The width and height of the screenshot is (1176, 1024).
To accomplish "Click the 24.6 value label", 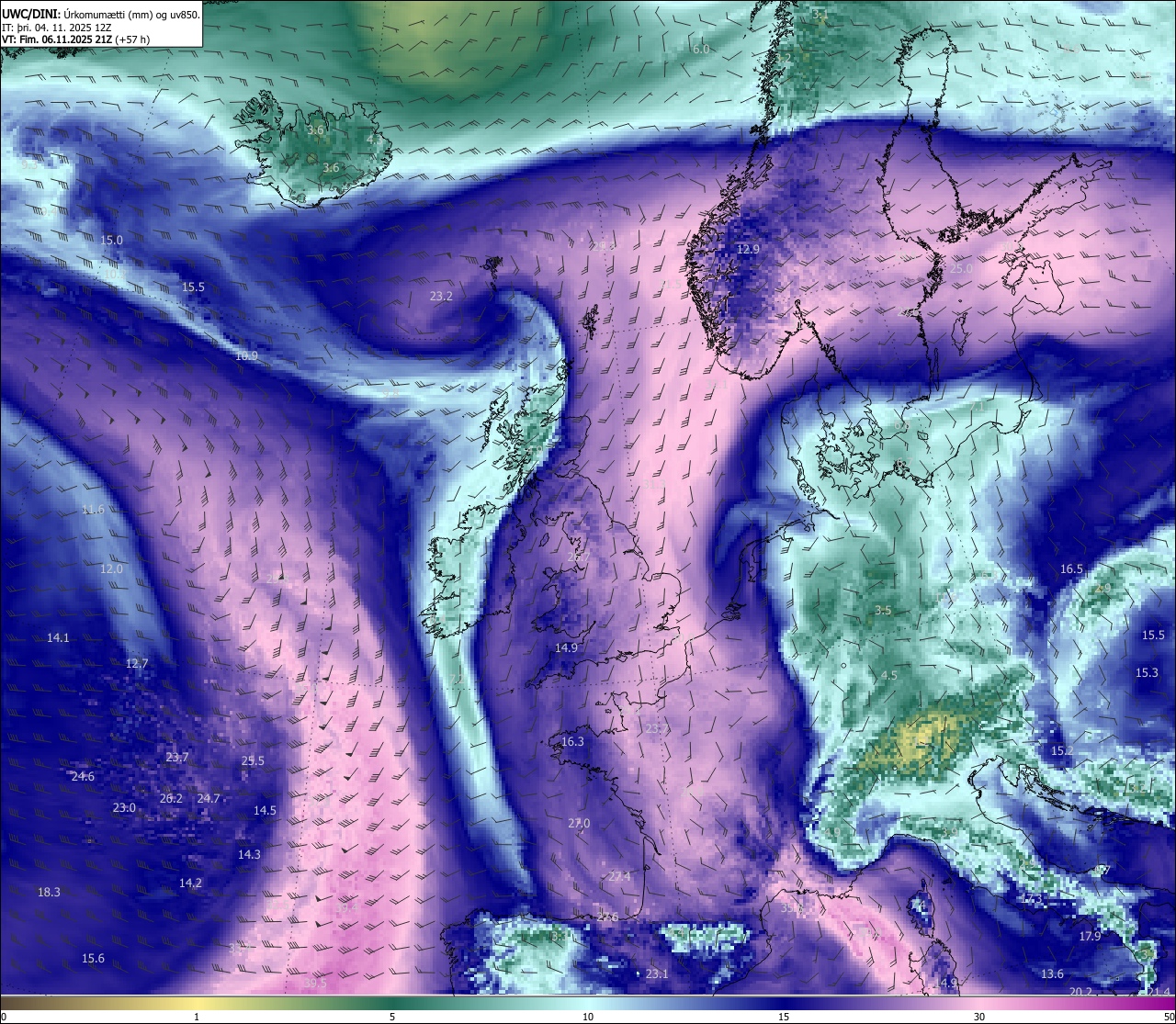I will [83, 776].
